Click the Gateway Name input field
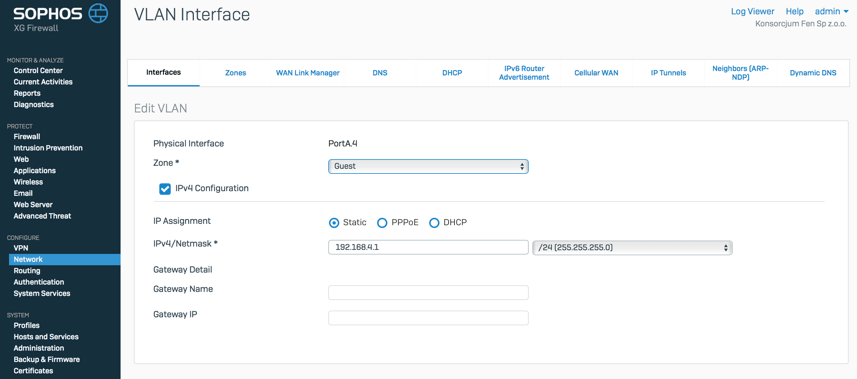Viewport: 857px width, 379px height. tap(428, 293)
